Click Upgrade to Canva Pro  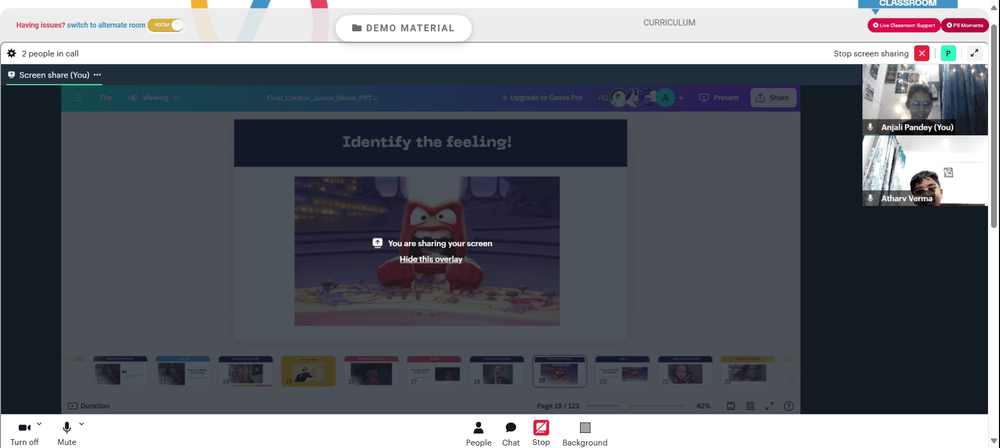pos(541,98)
